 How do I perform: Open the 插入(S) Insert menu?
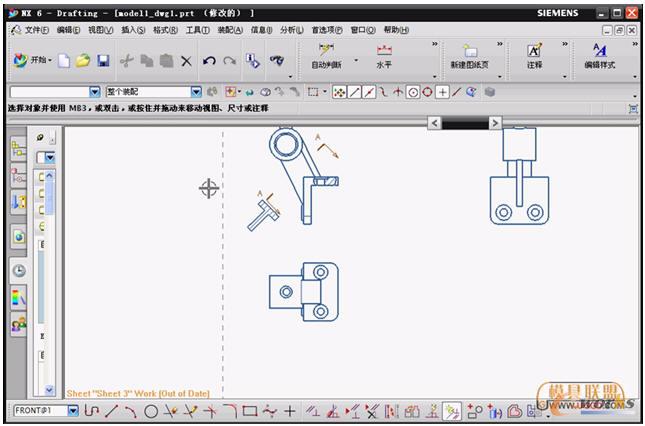click(133, 30)
